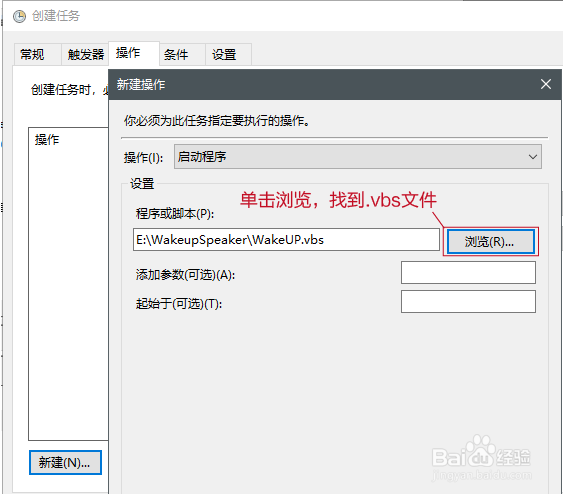Viewport: 563px width, 495px height.
Task: Focus the 添加参数(可选) input field
Action: click(468, 272)
